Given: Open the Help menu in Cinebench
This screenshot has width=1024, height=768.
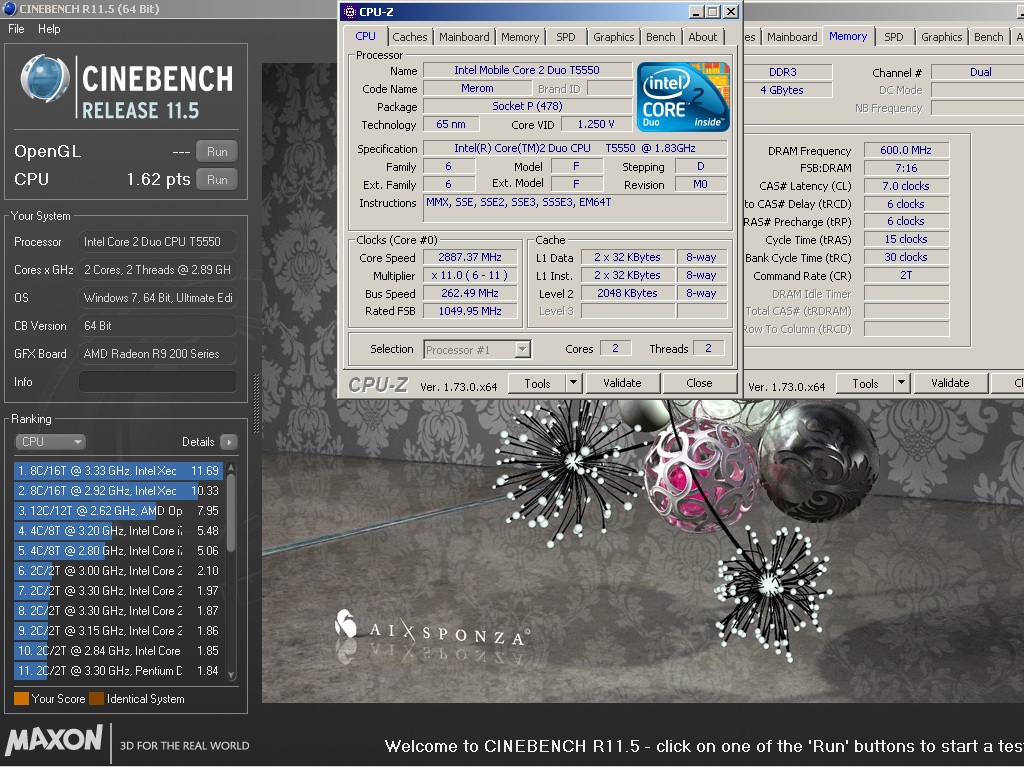Looking at the screenshot, I should click(x=49, y=29).
